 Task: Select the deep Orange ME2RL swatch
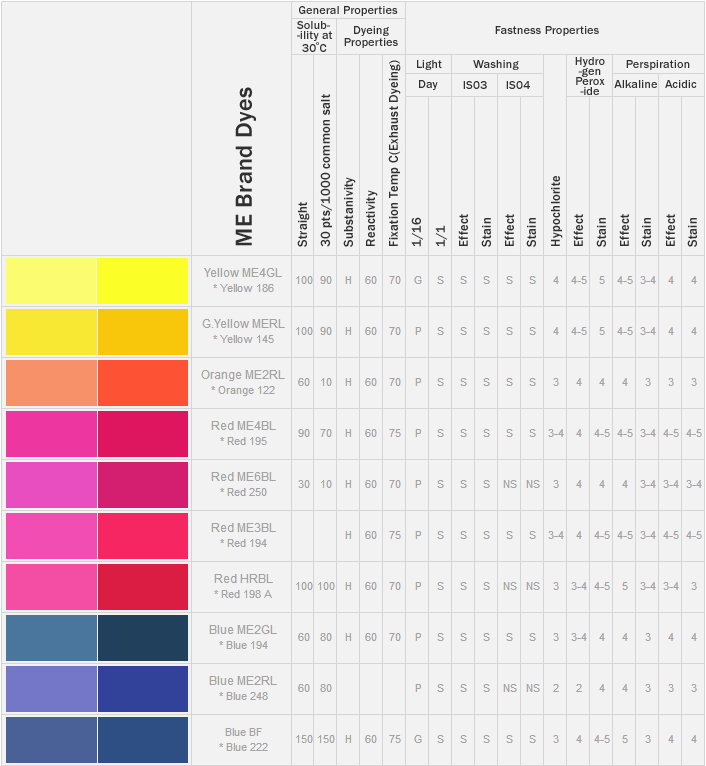[x=143, y=383]
